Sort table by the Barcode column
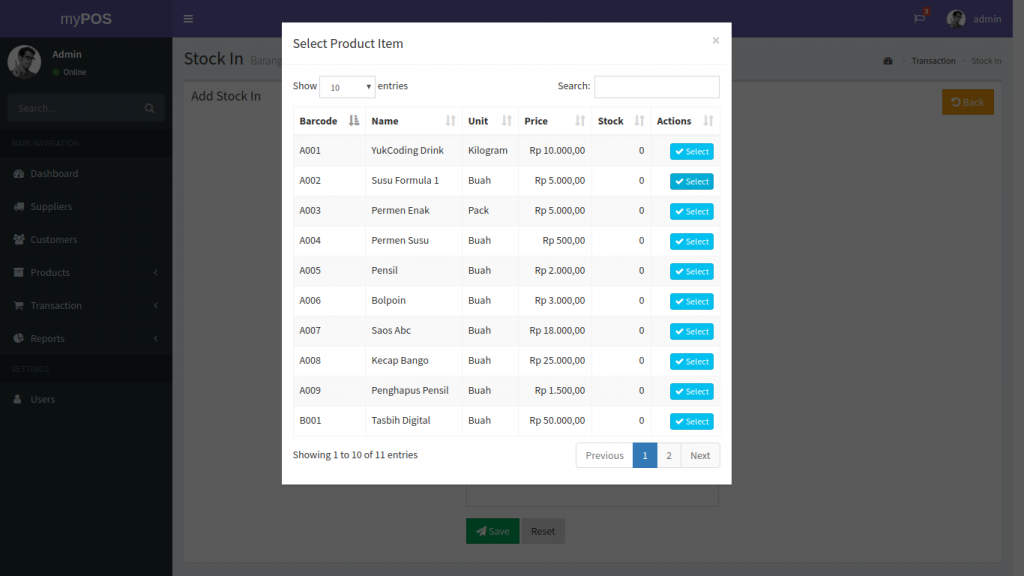Screen dimensions: 1024x576 pos(328,121)
